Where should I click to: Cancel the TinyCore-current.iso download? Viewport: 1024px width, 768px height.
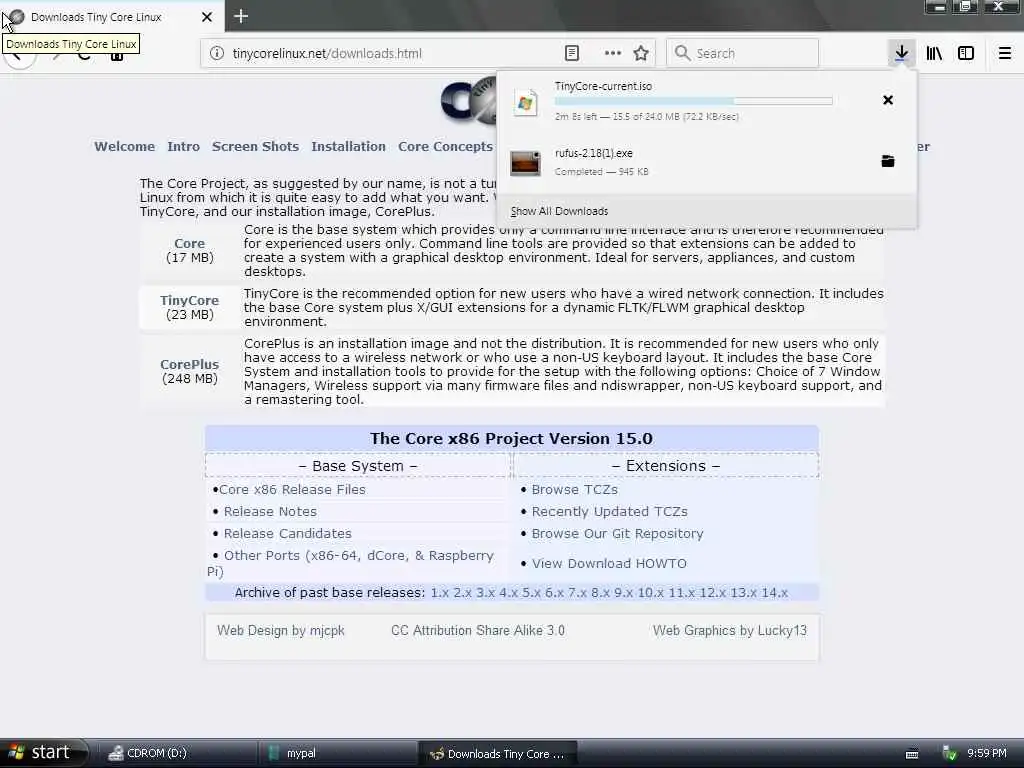coord(888,100)
